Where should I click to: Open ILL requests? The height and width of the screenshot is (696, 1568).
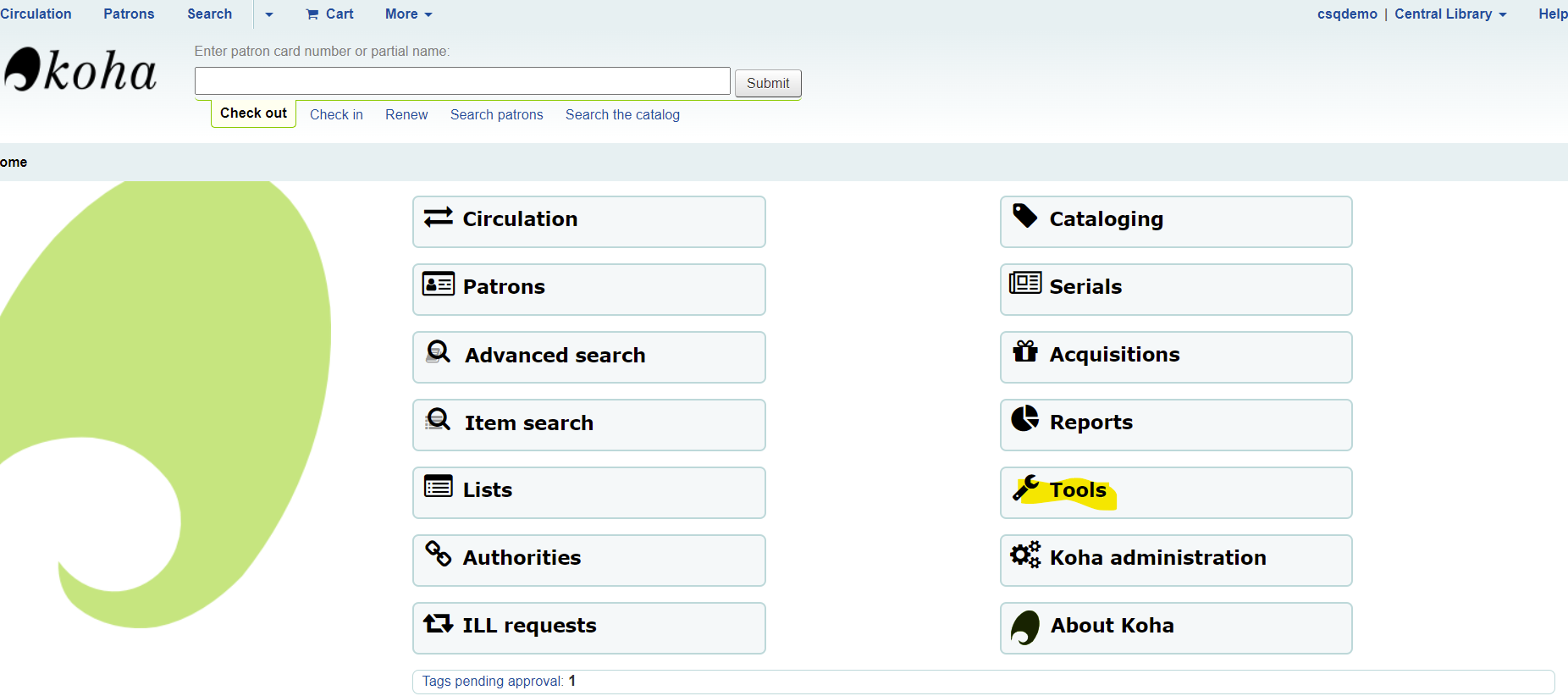[589, 628]
